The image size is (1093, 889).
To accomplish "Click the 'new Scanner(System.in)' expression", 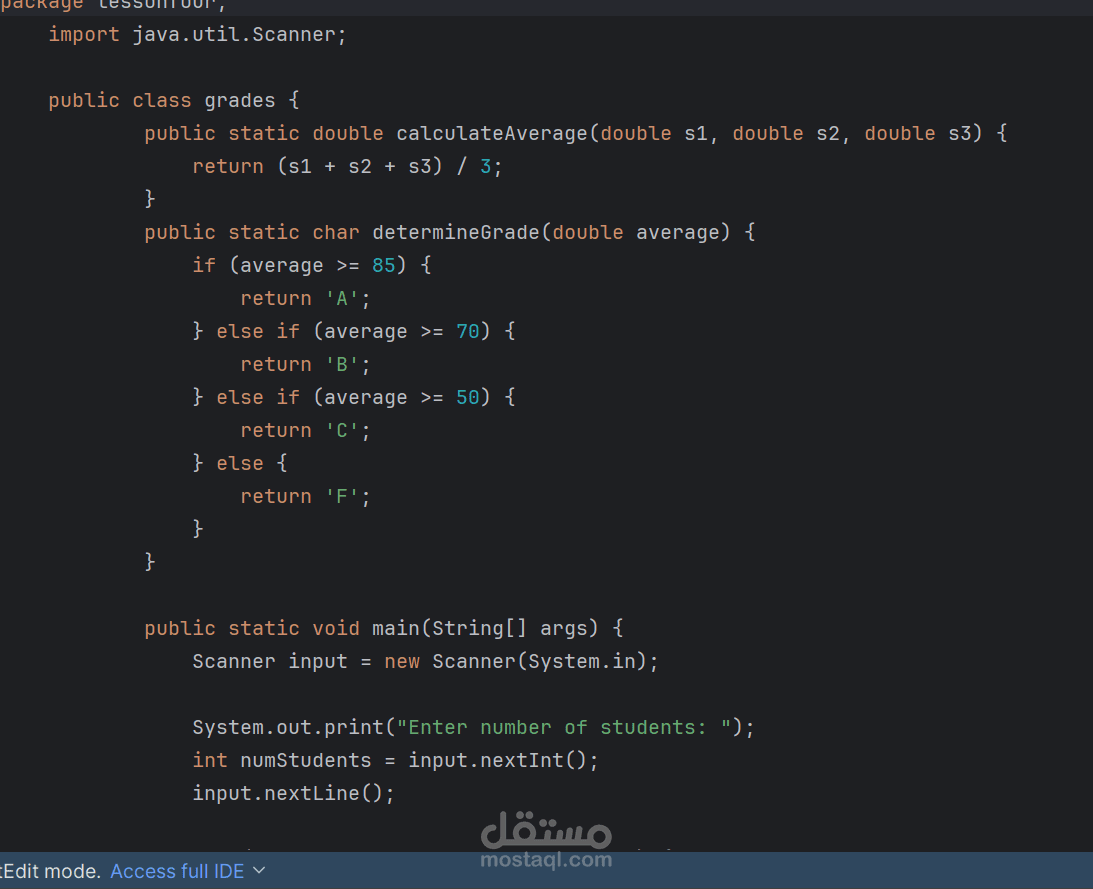I will [518, 661].
